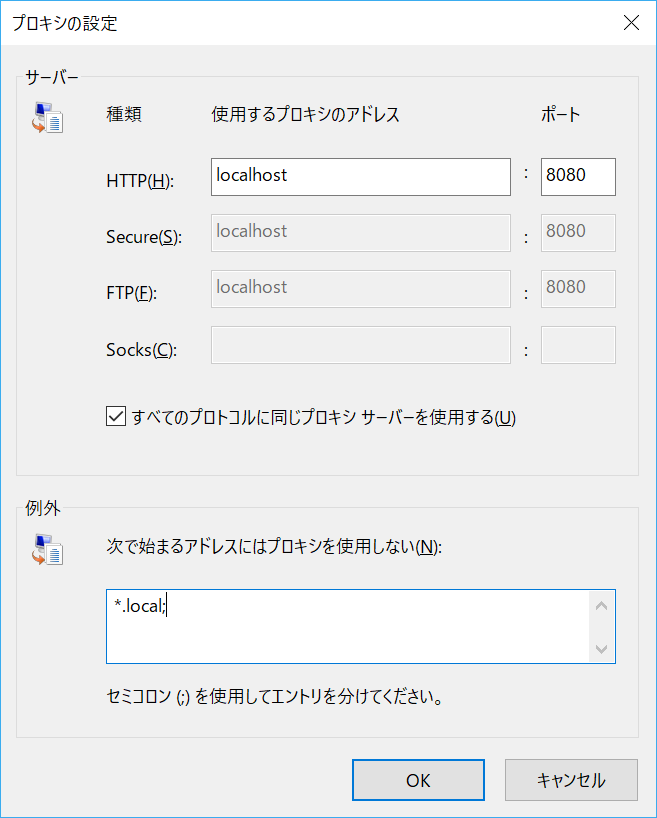The height and width of the screenshot is (818, 657).
Task: Click the up arrow on the exceptions scrollbar
Action: [601, 603]
